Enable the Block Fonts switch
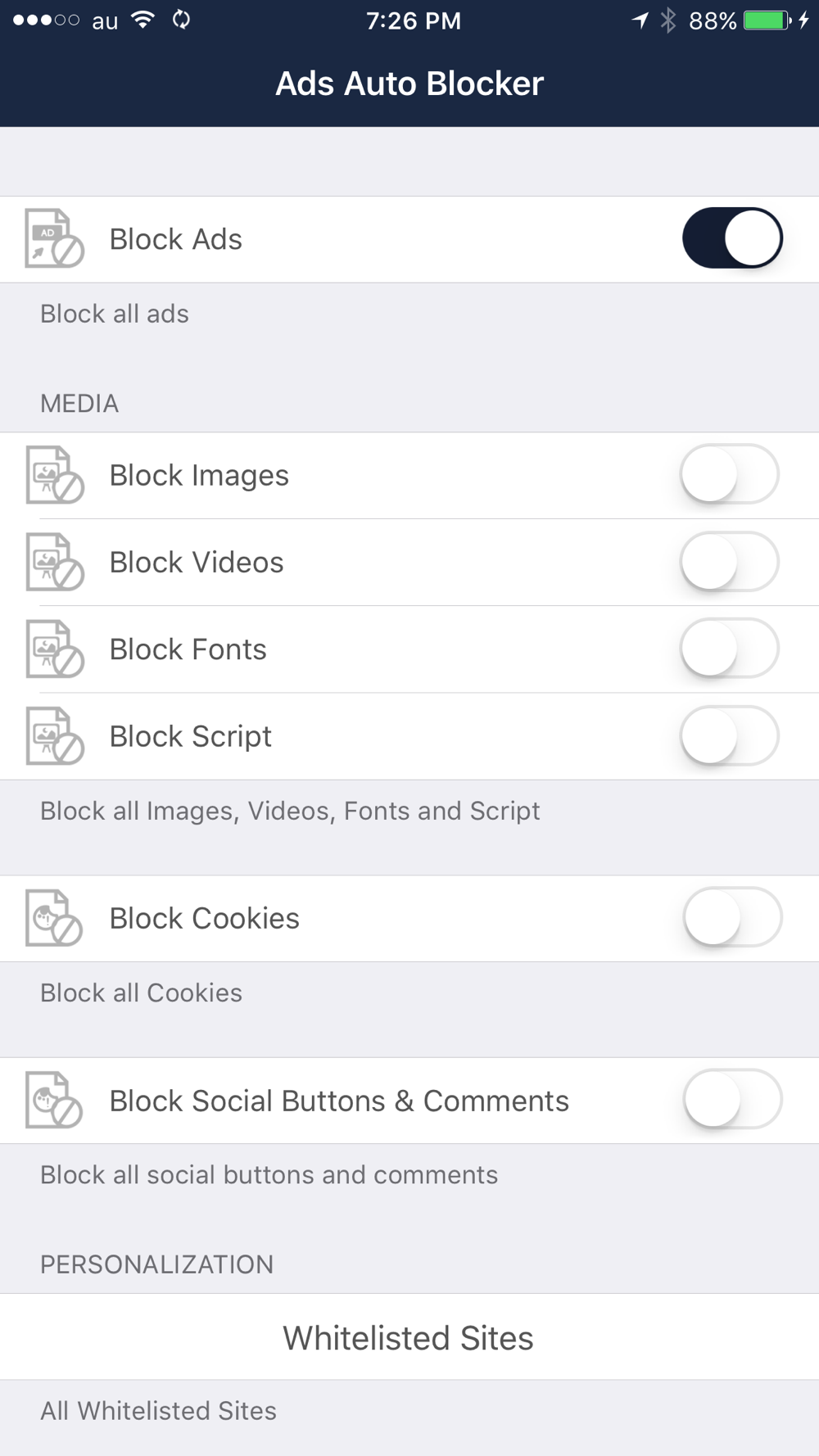The width and height of the screenshot is (819, 1456). tap(729, 649)
